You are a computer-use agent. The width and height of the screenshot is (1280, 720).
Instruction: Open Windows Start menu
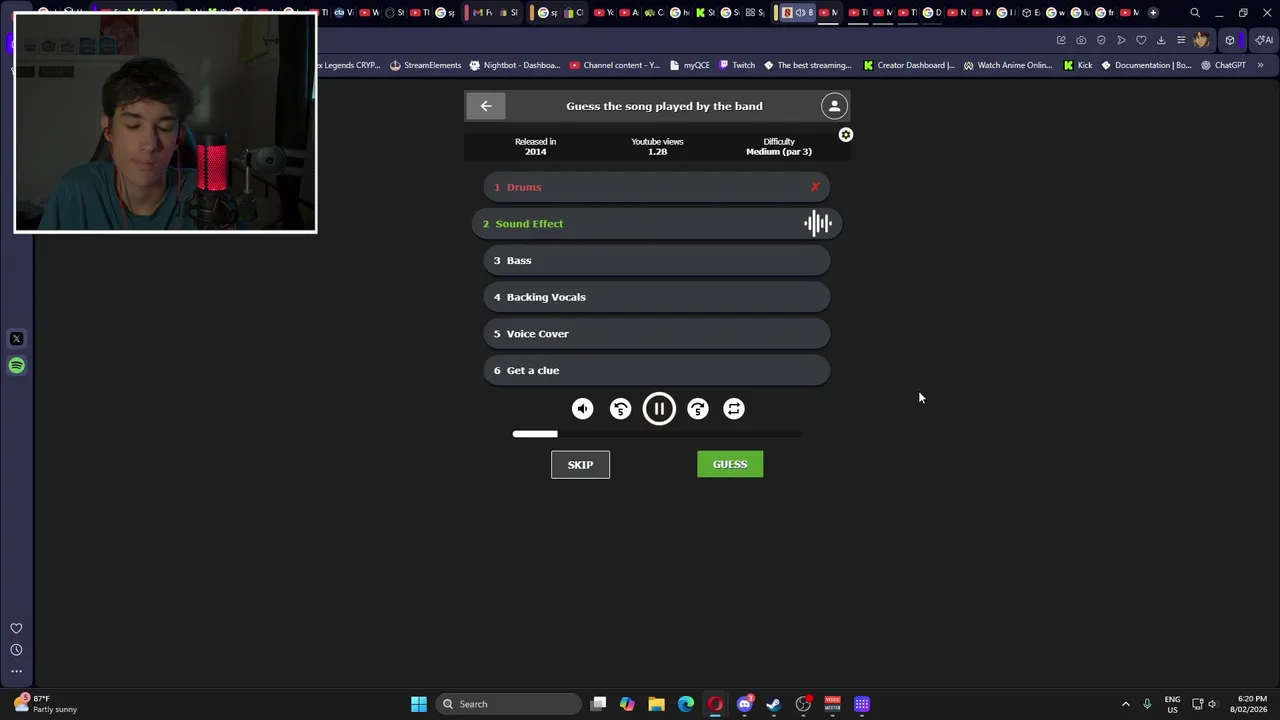coord(419,704)
